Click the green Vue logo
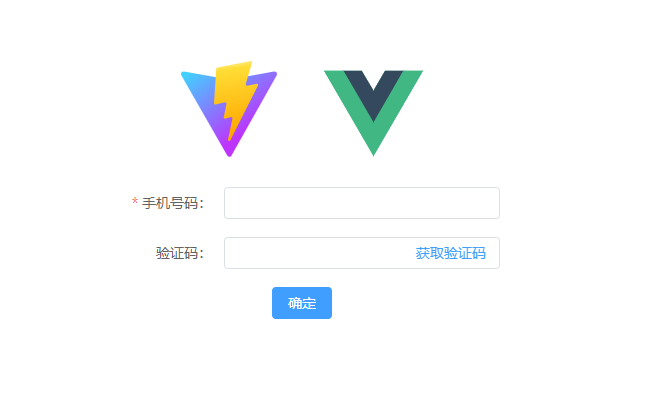650x417 pixels. click(x=373, y=113)
